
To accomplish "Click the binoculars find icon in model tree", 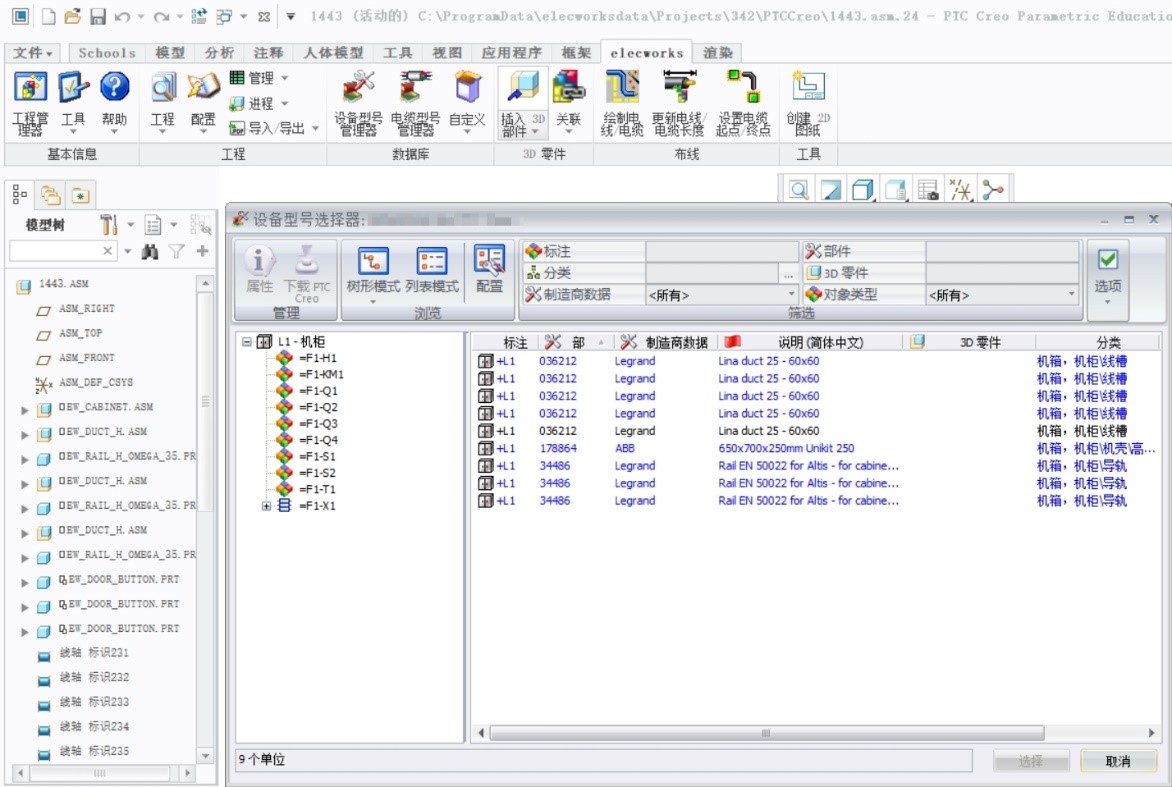I will coord(149,252).
